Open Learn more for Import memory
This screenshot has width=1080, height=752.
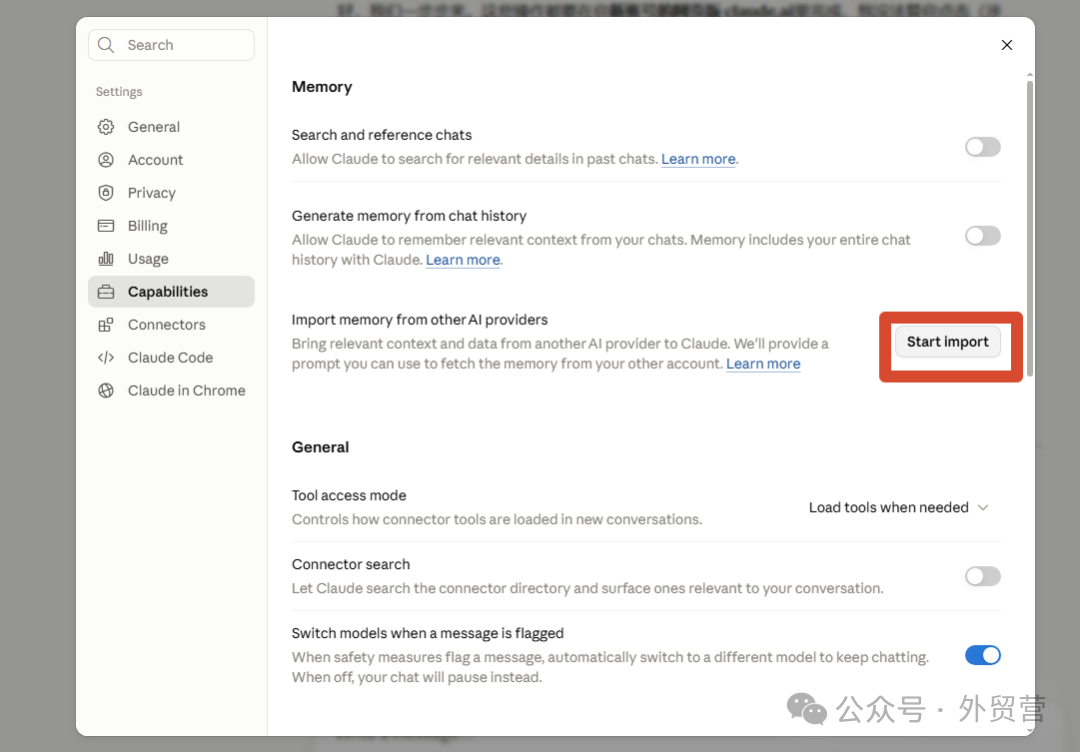[763, 364]
